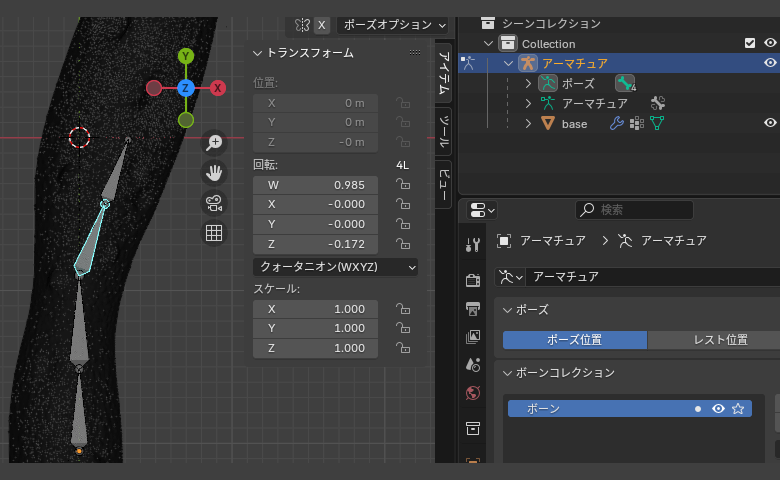Open the World properties globe icon
Screen dimensions: 780x480
coord(473,393)
